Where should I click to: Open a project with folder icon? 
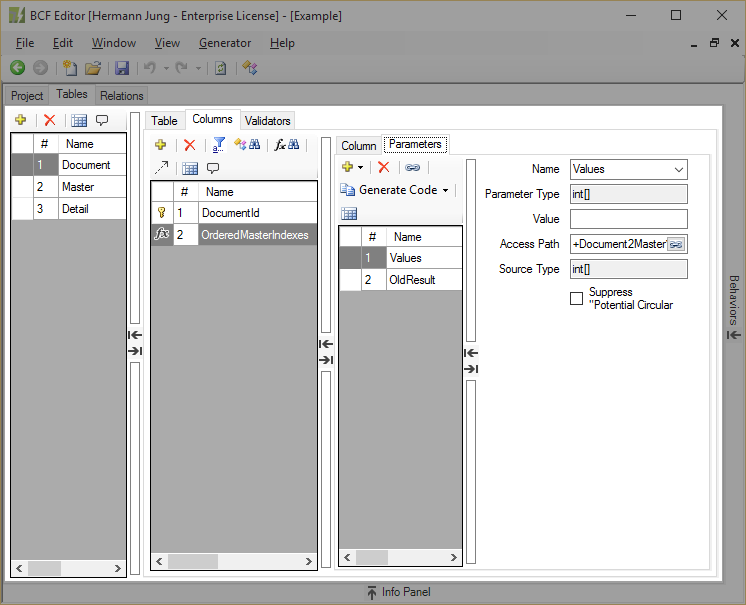pyautogui.click(x=93, y=68)
